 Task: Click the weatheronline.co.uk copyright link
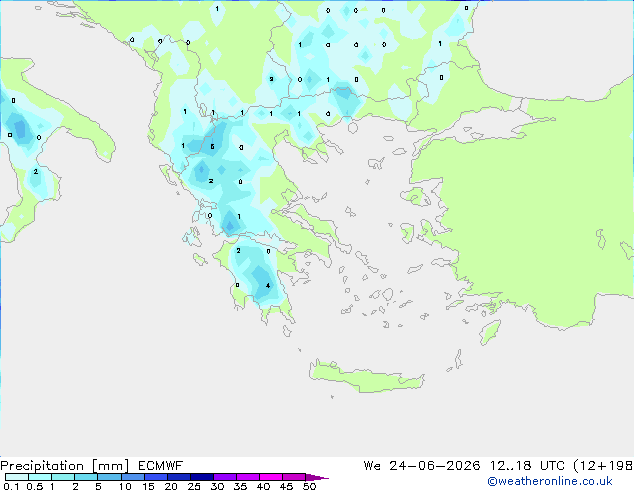pos(550,481)
